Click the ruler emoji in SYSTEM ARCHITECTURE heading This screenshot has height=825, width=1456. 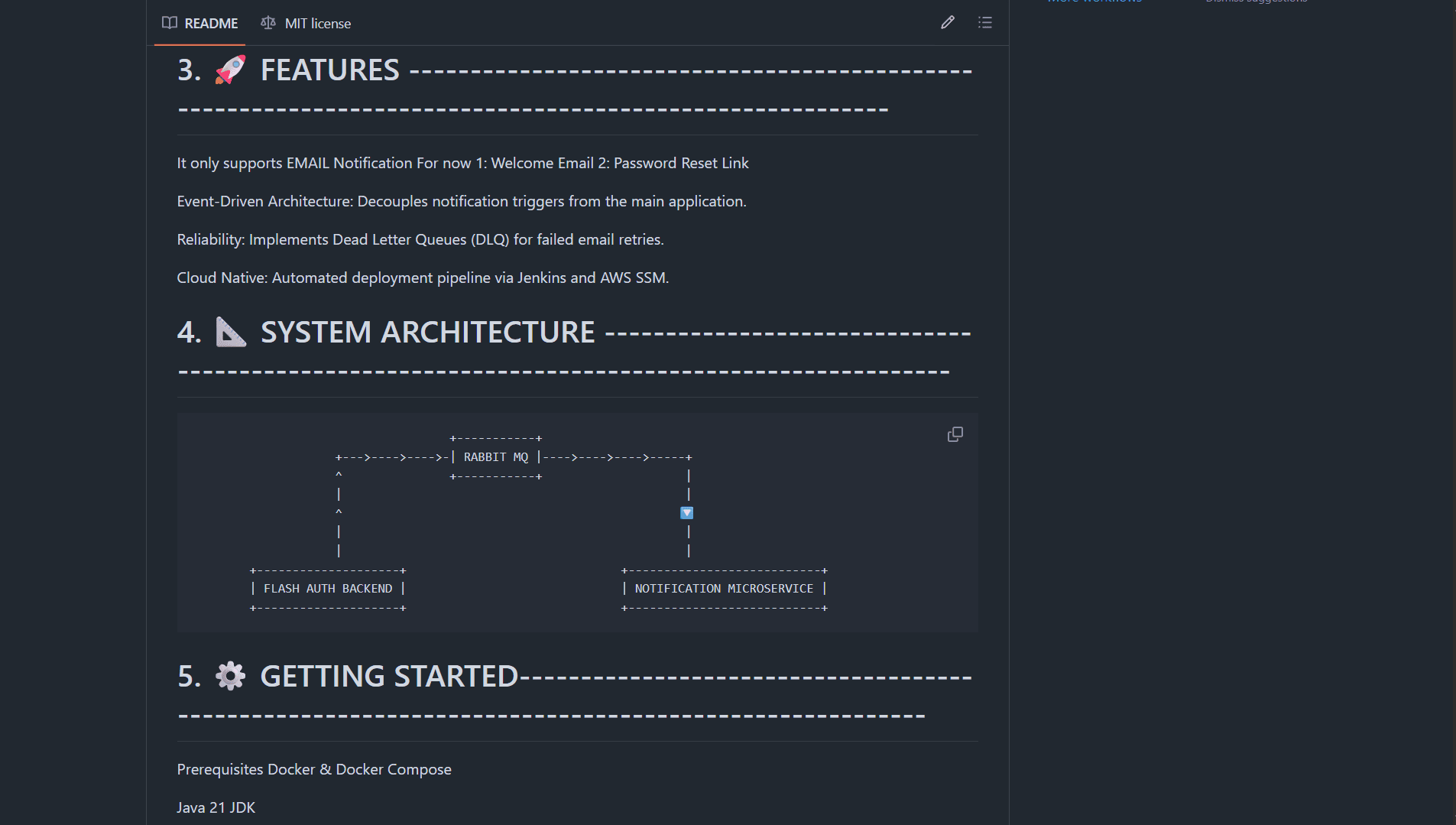(x=232, y=332)
